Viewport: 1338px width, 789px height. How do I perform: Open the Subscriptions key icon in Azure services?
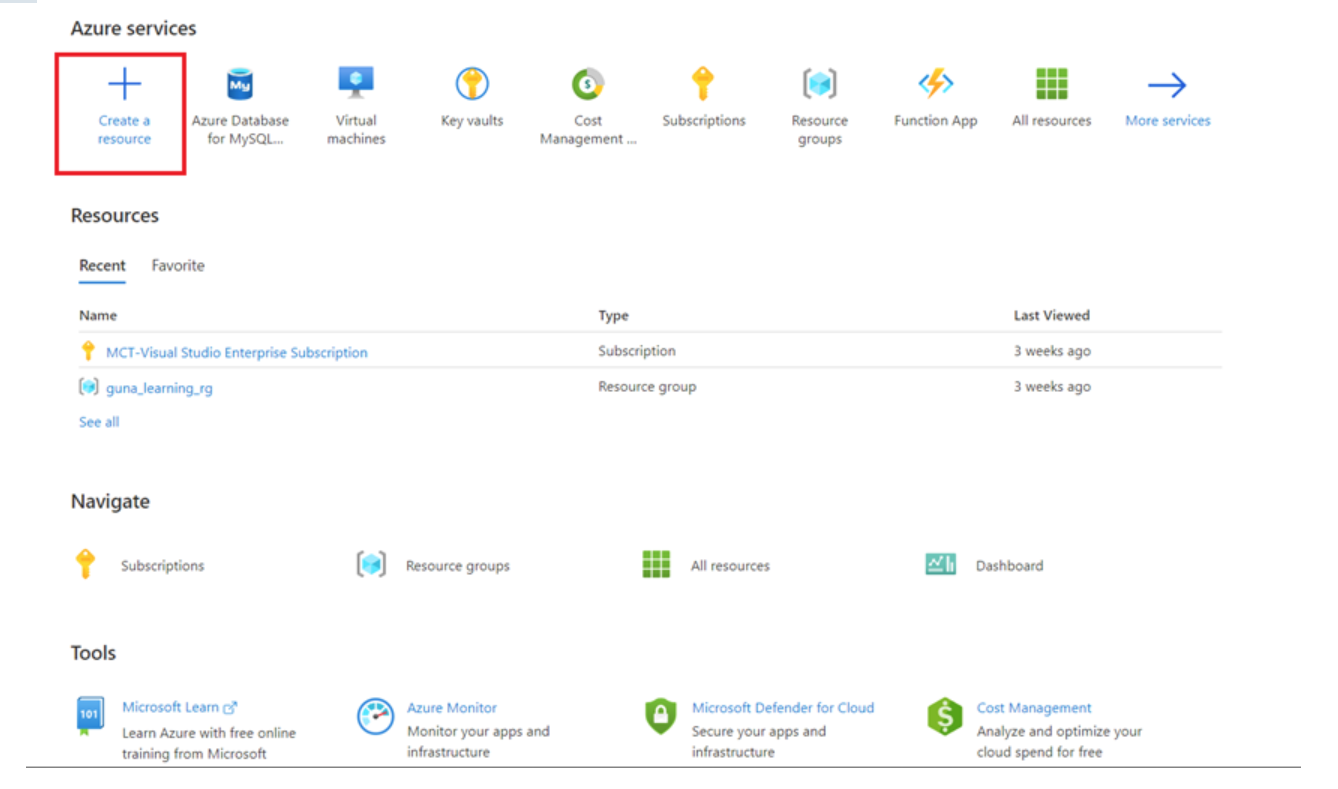point(703,84)
